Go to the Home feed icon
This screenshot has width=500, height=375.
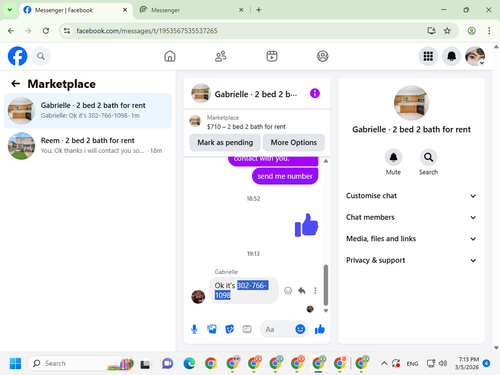click(x=170, y=56)
